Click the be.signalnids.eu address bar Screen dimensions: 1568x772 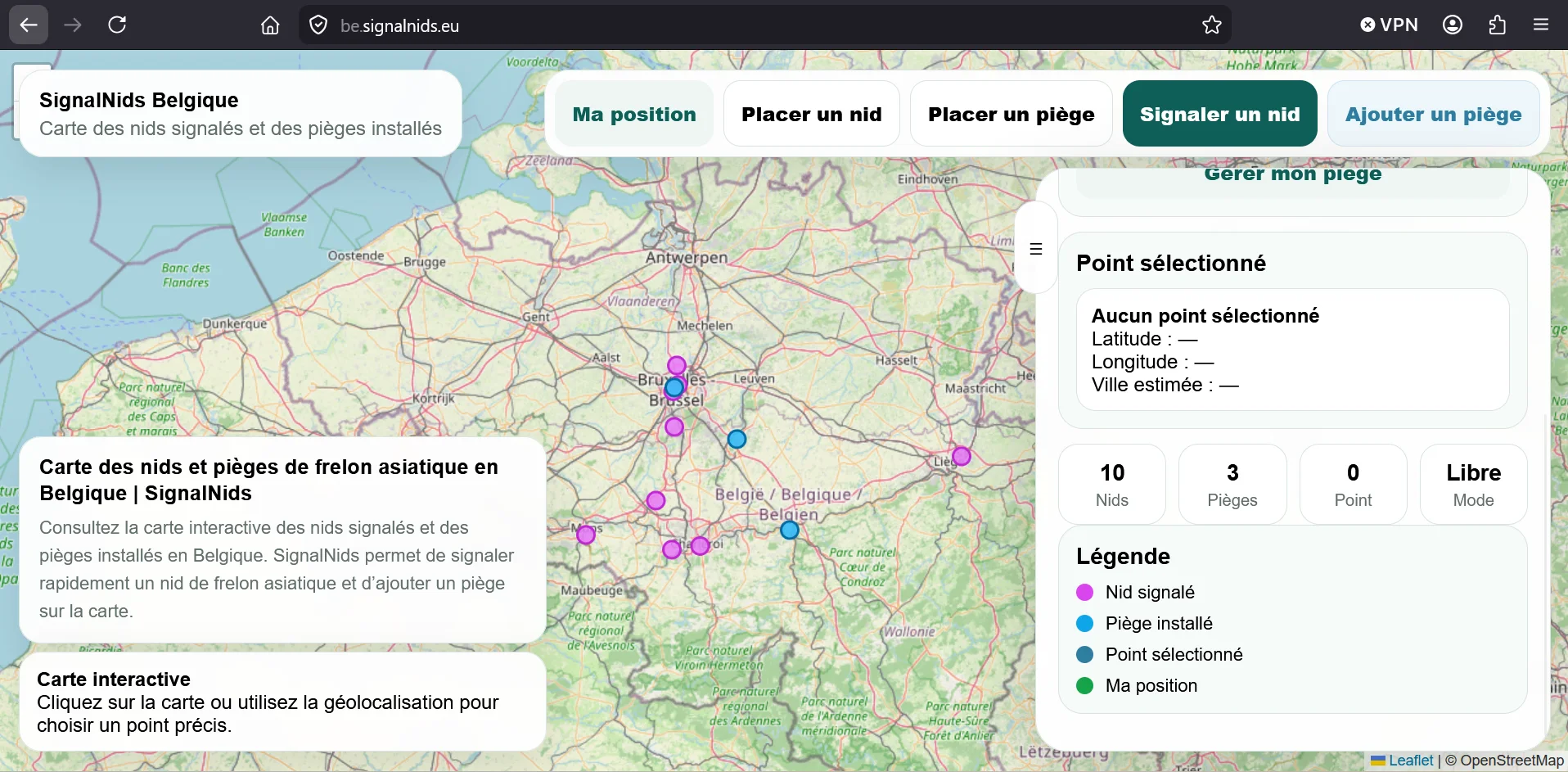tap(737, 25)
